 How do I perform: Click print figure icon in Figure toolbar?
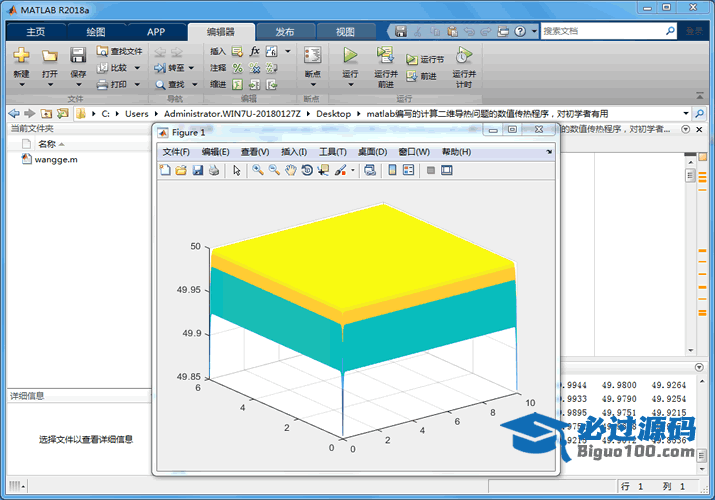pos(214,170)
